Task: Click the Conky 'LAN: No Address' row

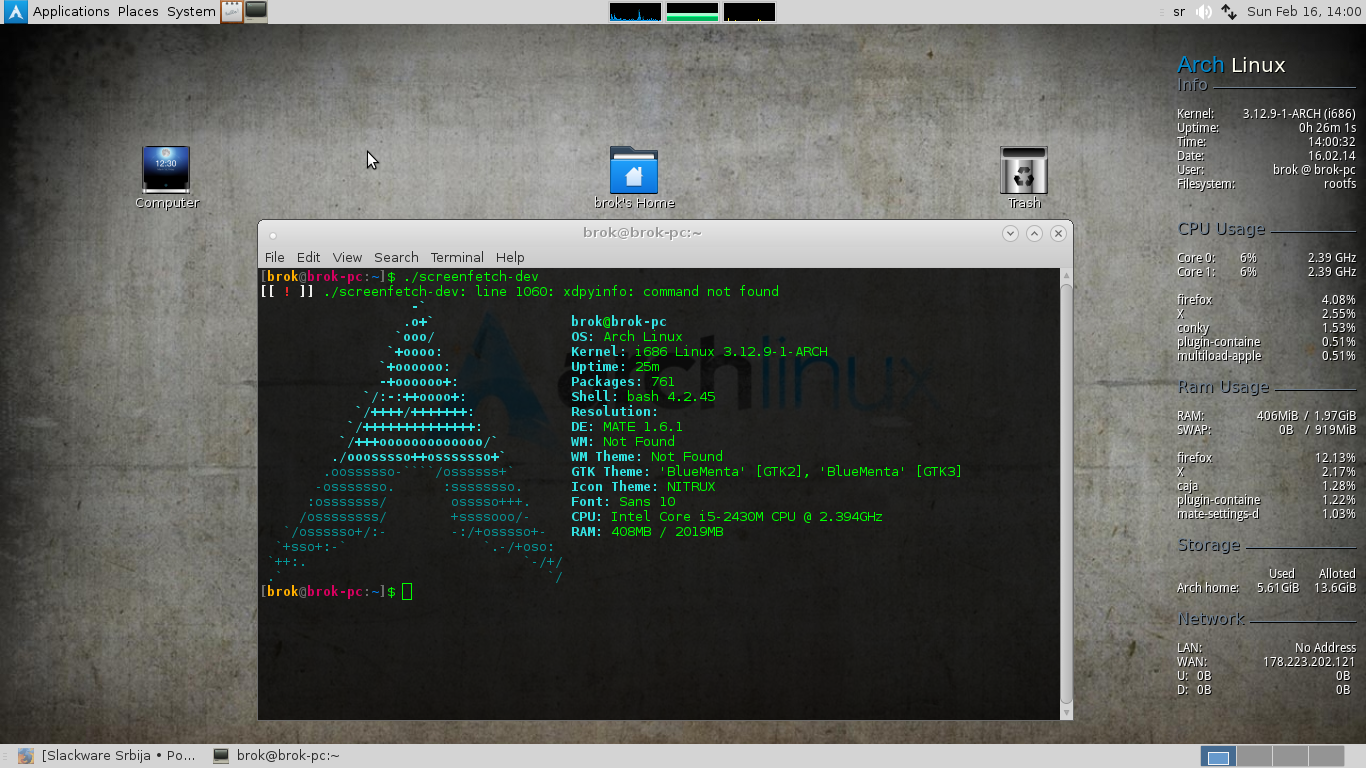Action: 1266,648
